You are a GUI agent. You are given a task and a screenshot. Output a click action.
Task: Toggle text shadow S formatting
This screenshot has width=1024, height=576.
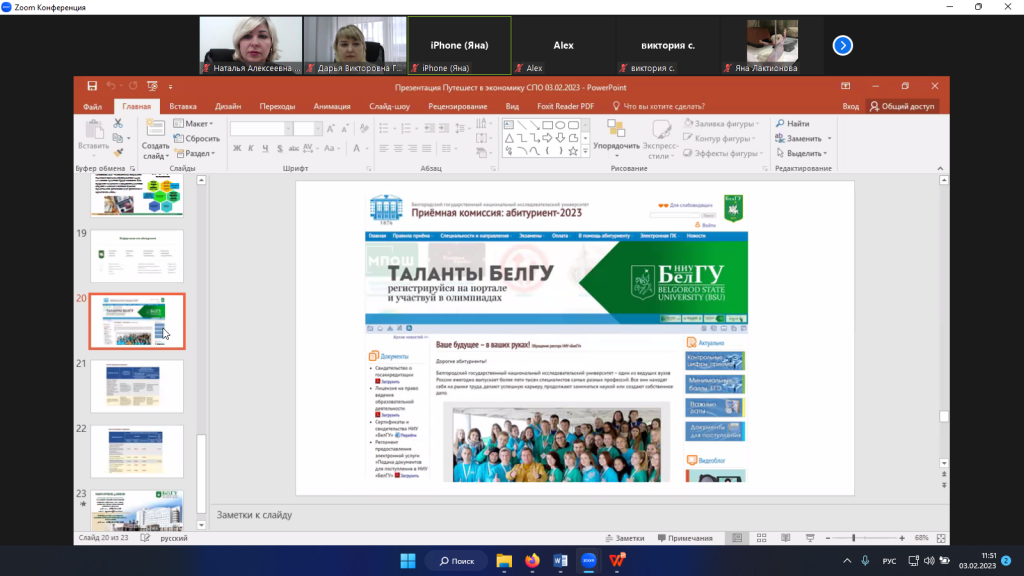280,149
